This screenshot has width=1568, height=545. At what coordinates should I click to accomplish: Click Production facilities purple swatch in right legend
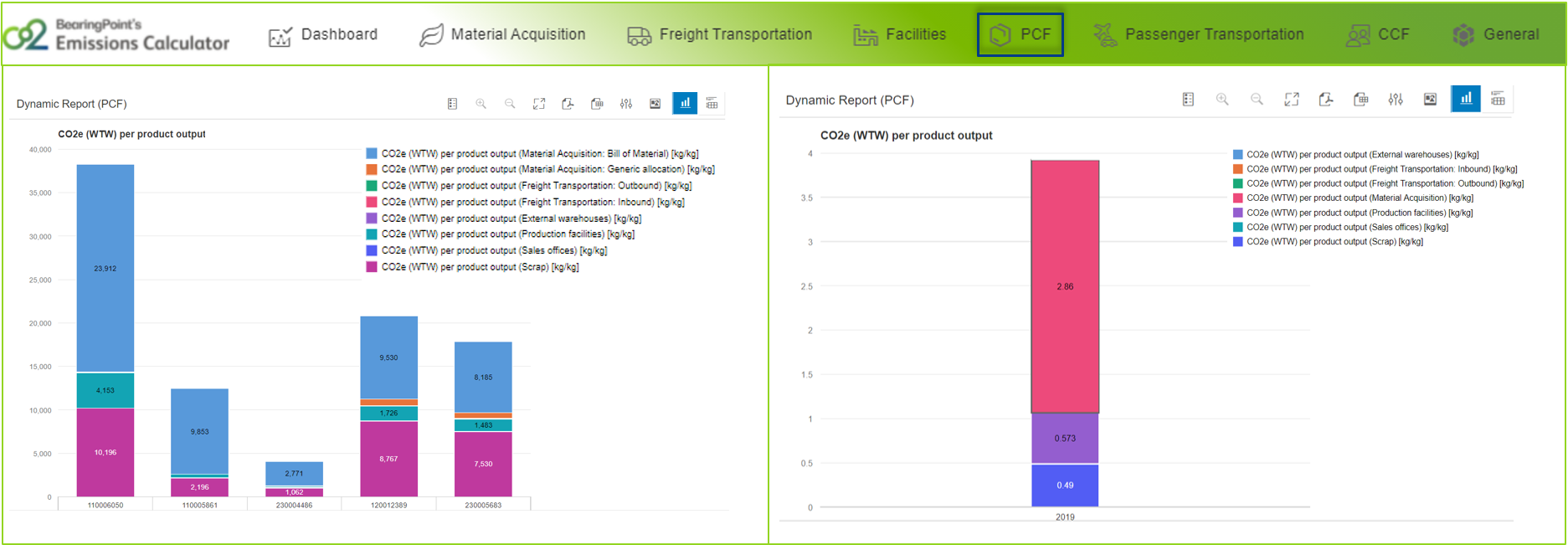pyautogui.click(x=1237, y=213)
